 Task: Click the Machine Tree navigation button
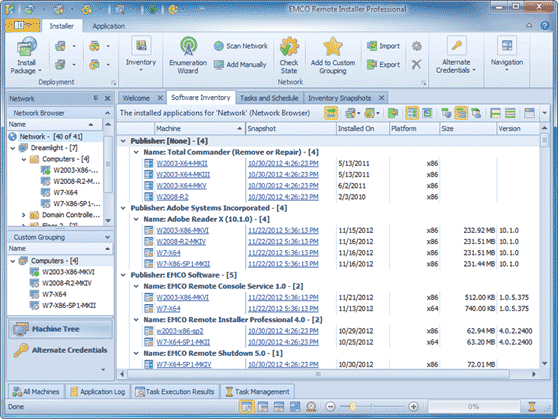pos(60,329)
